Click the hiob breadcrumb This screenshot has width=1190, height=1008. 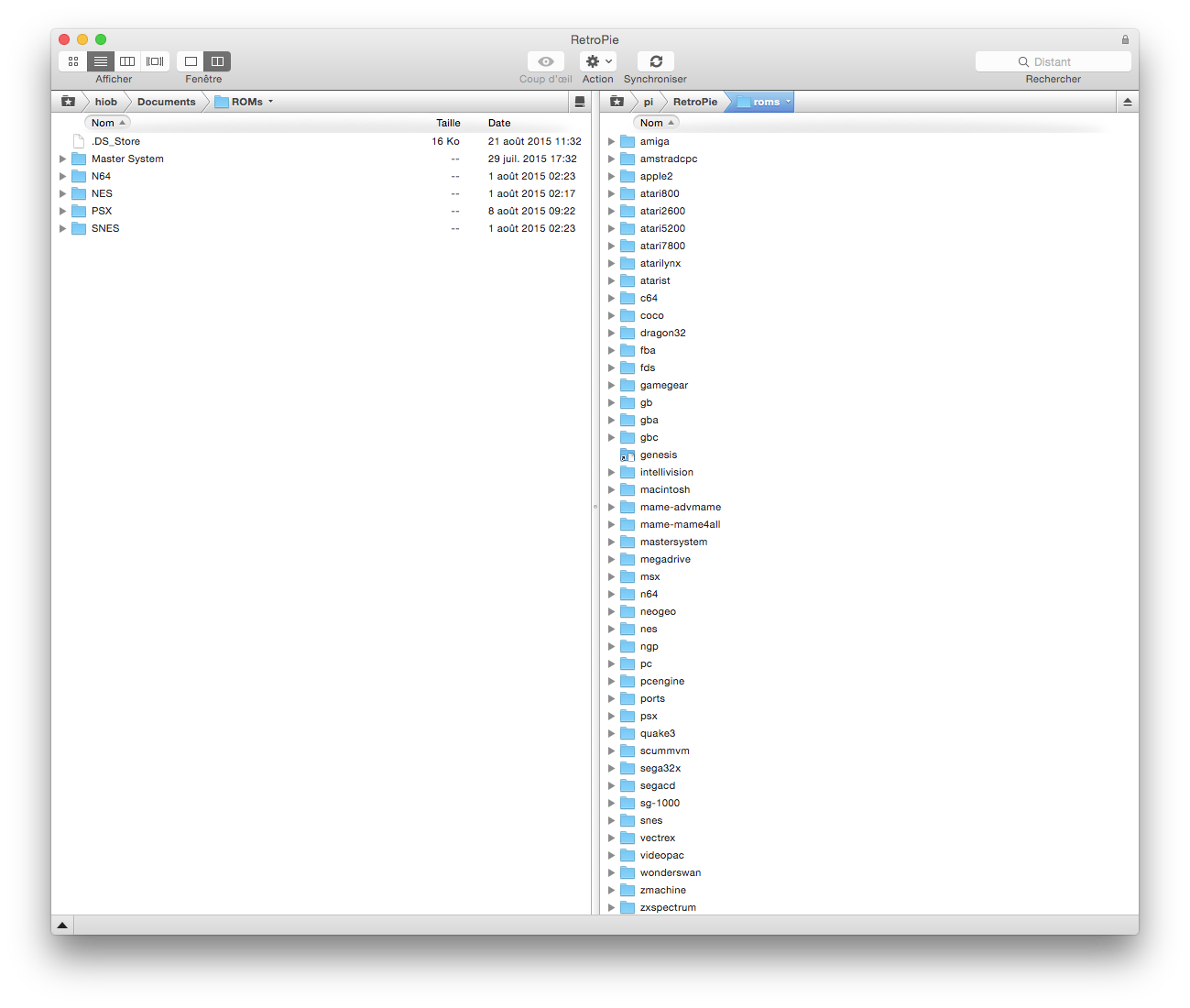106,102
